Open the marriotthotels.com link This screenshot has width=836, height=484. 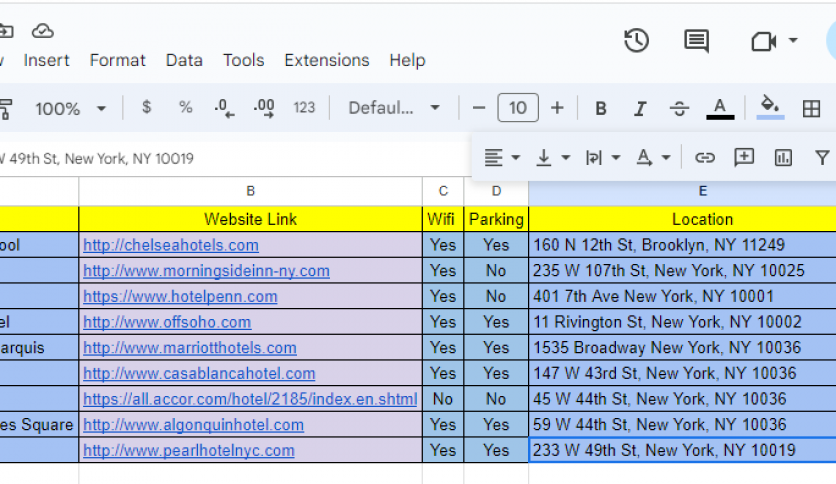pyautogui.click(x=190, y=348)
